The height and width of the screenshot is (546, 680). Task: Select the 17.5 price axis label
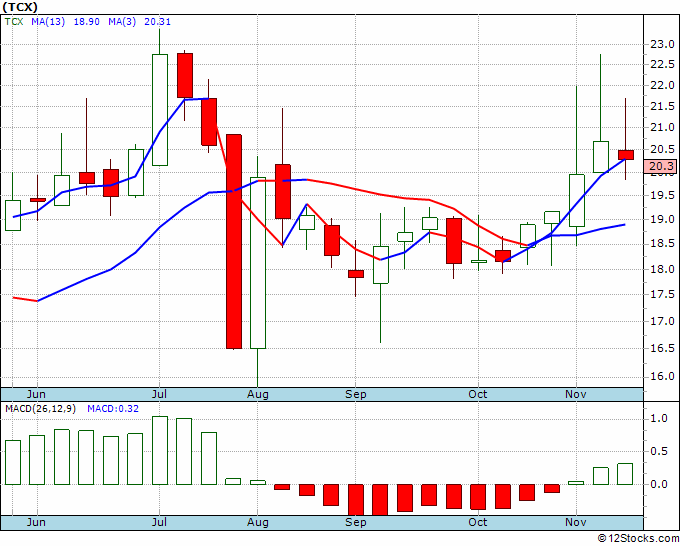coord(662,294)
